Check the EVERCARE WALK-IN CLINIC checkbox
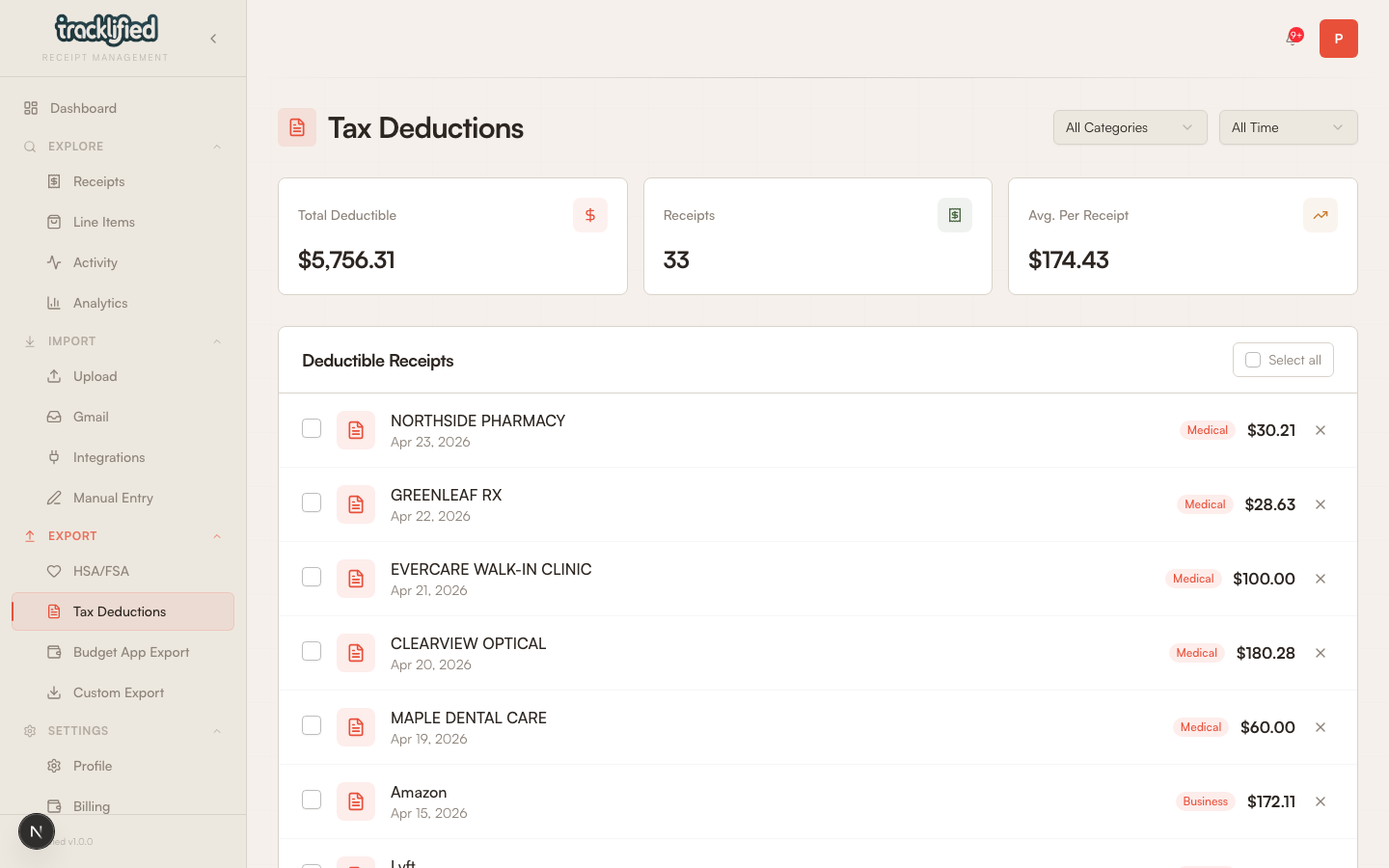Viewport: 1389px width, 868px height. [312, 577]
